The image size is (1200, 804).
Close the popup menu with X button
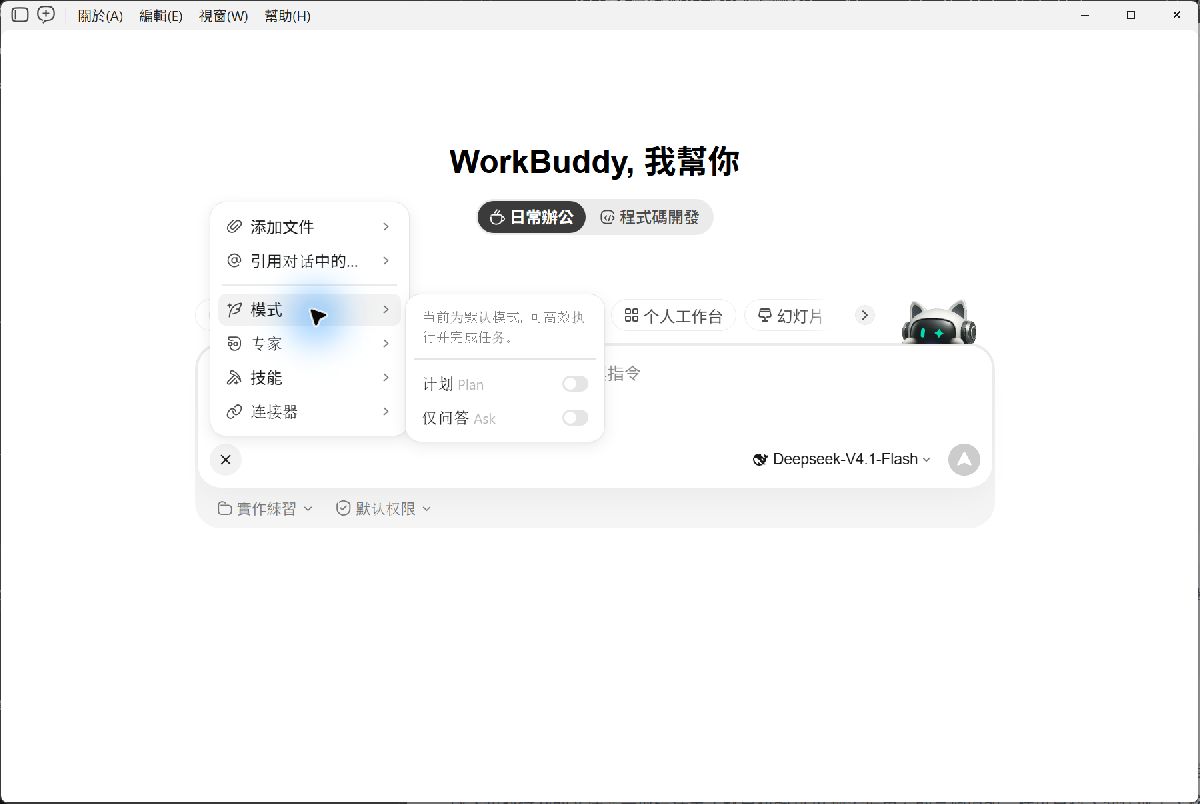pyautogui.click(x=226, y=459)
